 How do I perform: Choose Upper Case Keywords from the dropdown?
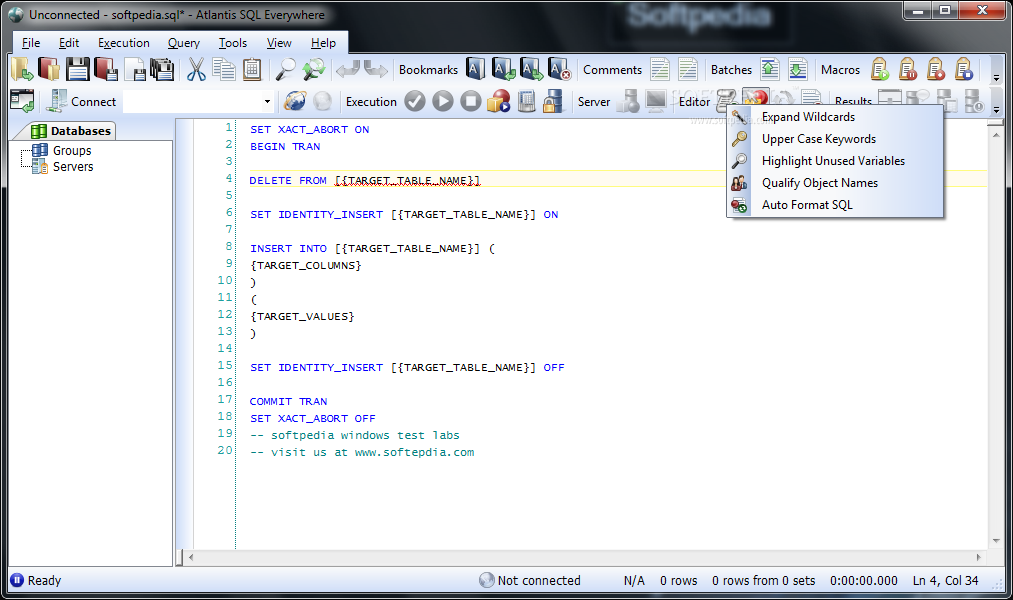click(x=835, y=139)
